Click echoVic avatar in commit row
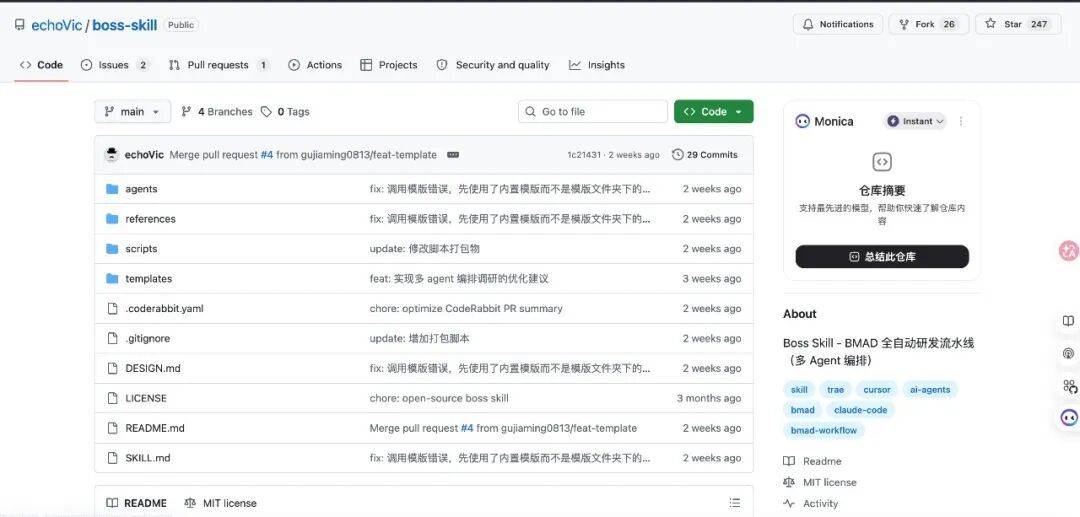This screenshot has width=1080, height=517. point(112,155)
